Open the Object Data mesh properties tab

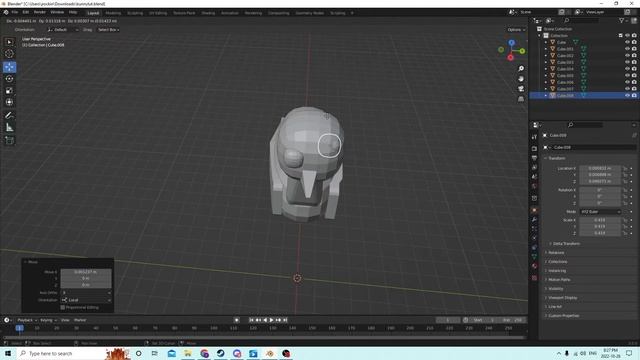(x=534, y=257)
